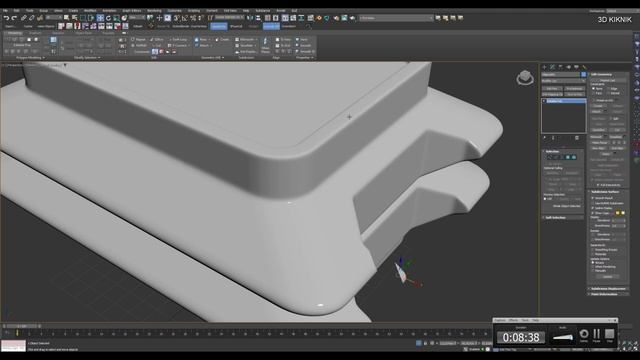Enable Smooth Result checkbox
The width and height of the screenshot is (640, 360).
[x=593, y=198]
